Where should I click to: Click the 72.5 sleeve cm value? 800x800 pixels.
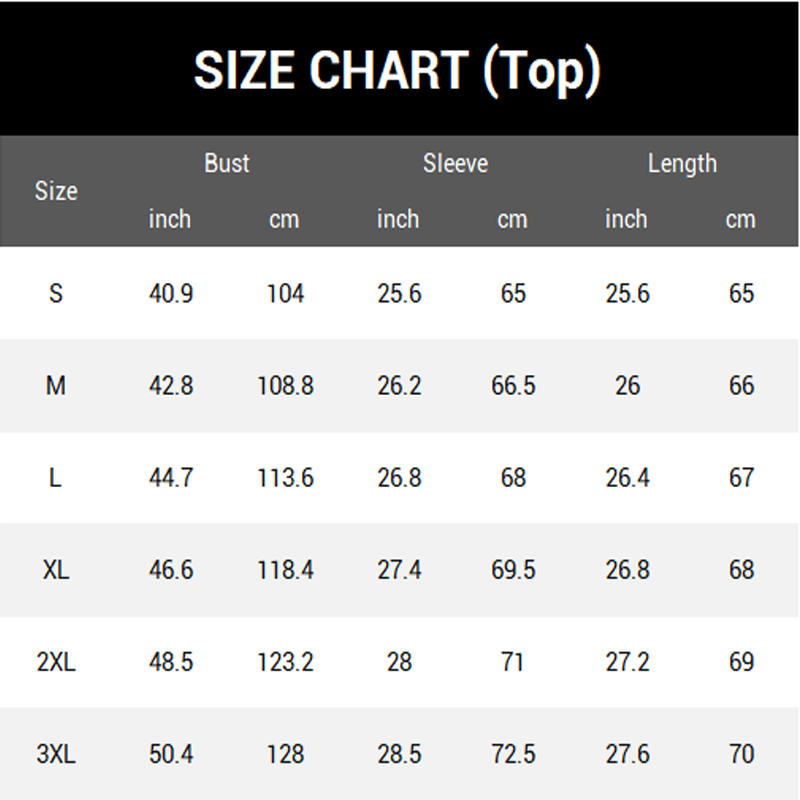513,754
